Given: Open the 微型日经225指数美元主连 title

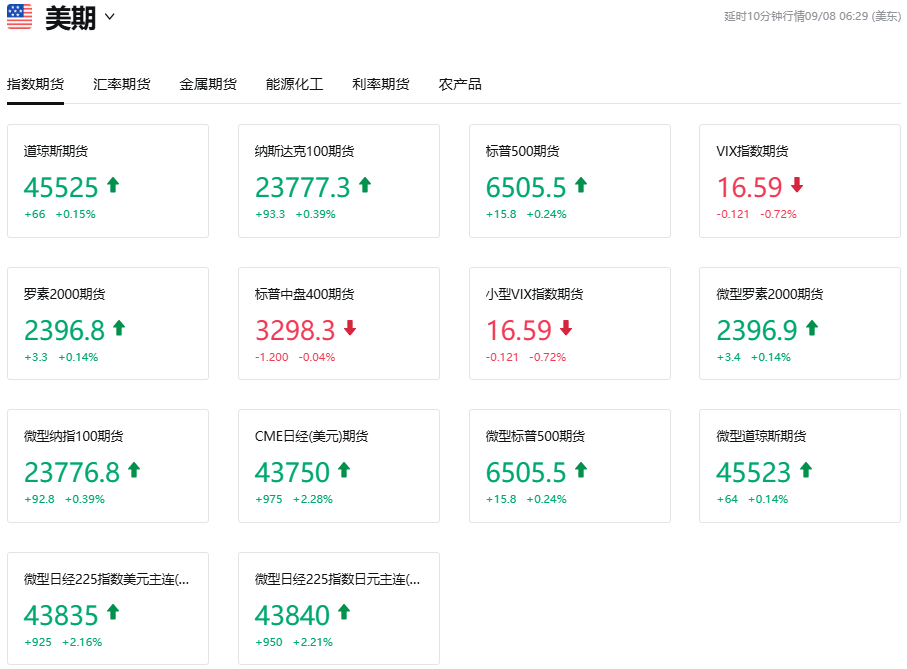Looking at the screenshot, I should [x=106, y=579].
